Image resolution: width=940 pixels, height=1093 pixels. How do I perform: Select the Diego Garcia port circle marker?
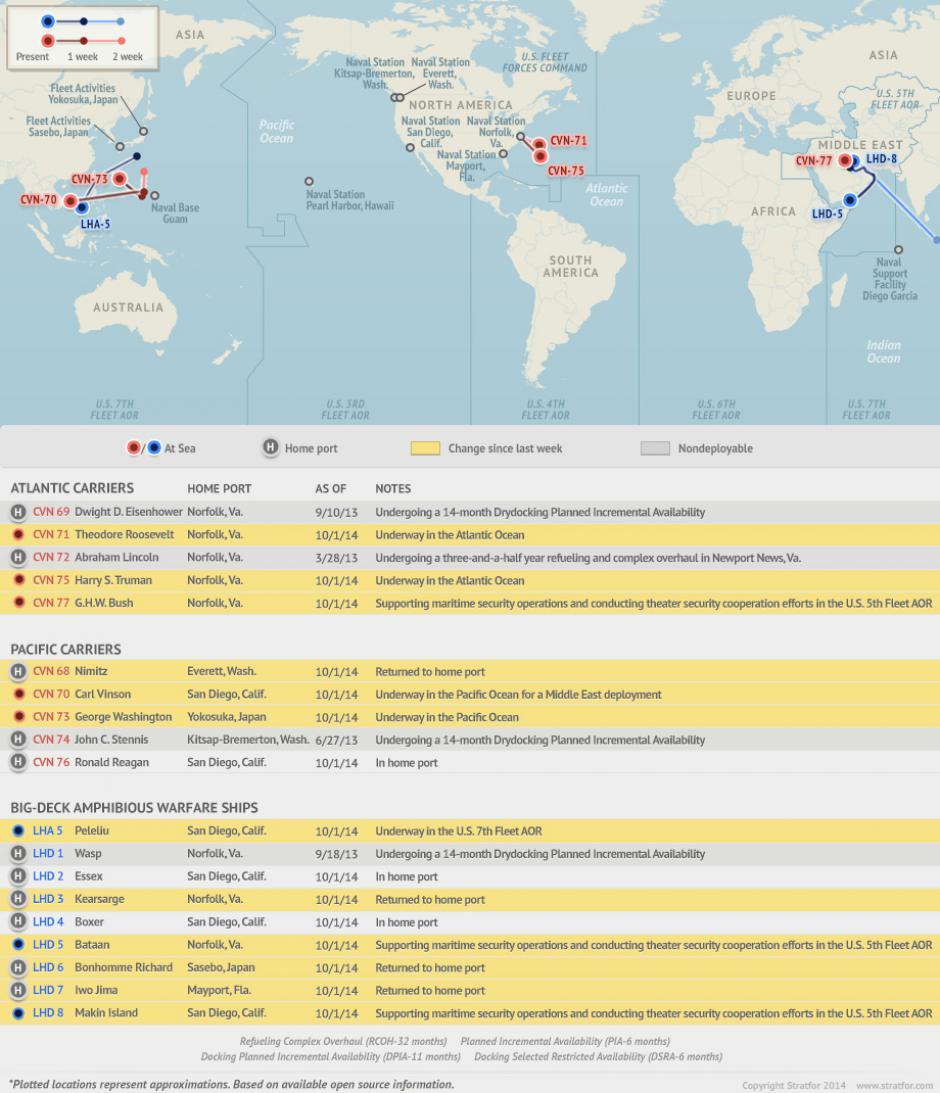898,250
